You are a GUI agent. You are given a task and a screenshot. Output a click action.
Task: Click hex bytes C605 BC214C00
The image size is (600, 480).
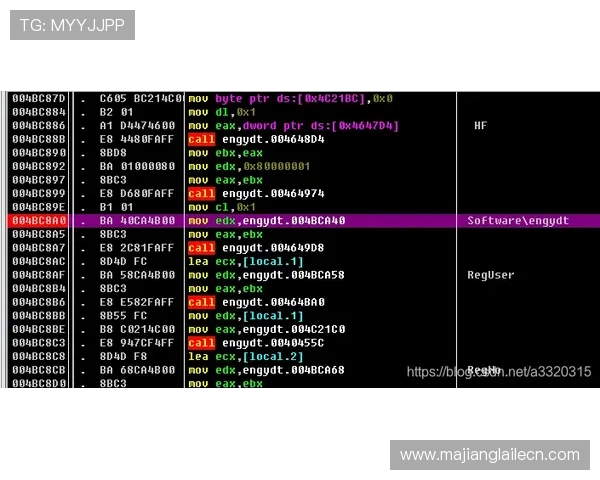[141, 99]
